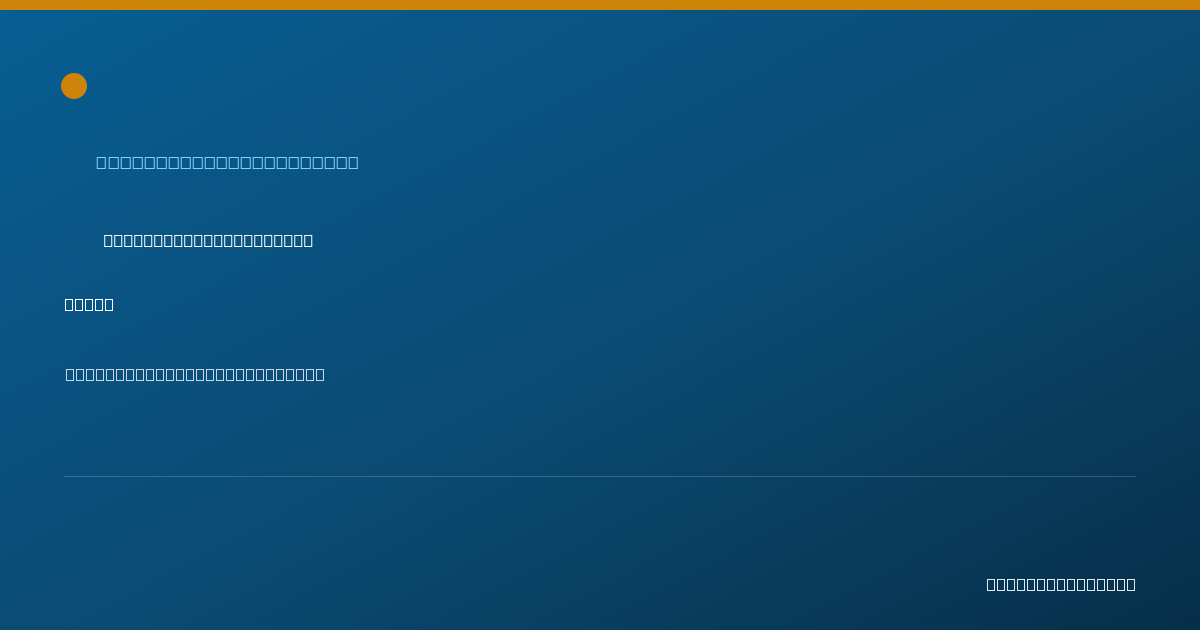Click the middle of the light blue line
Image resolution: width=1200 pixels, height=630 pixels.
click(x=227, y=162)
